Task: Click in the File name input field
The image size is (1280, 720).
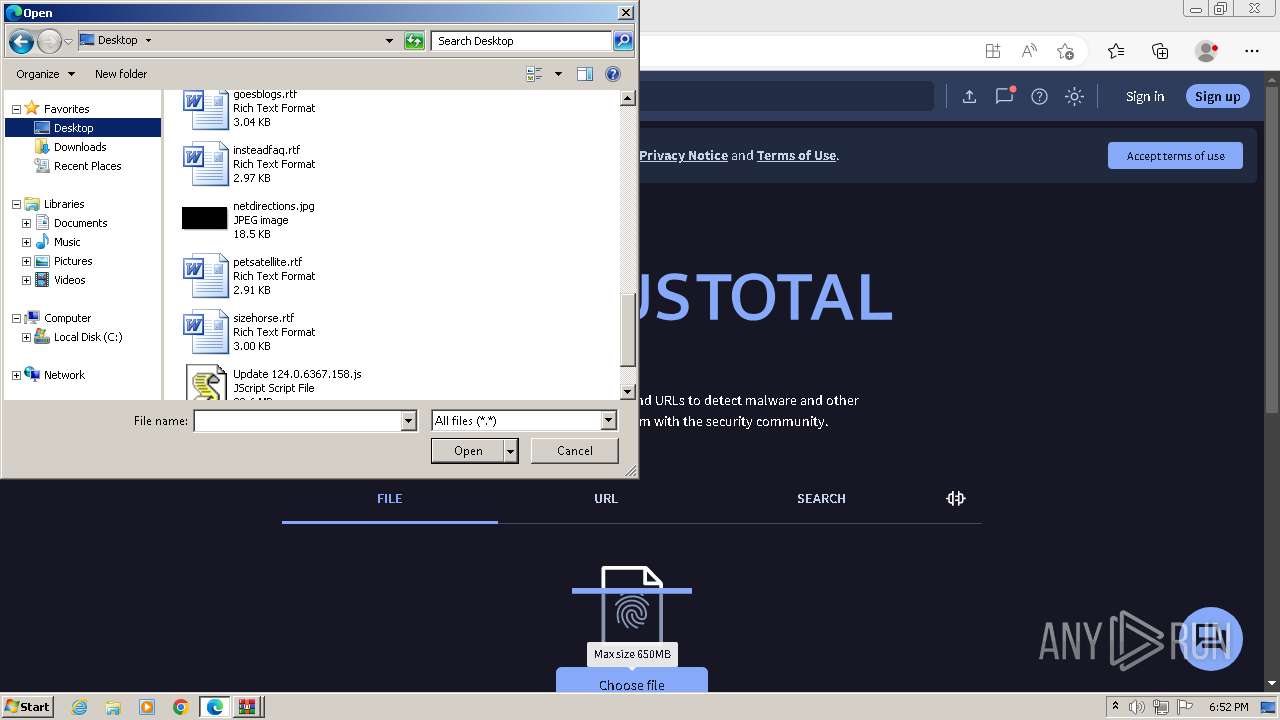Action: 298,421
